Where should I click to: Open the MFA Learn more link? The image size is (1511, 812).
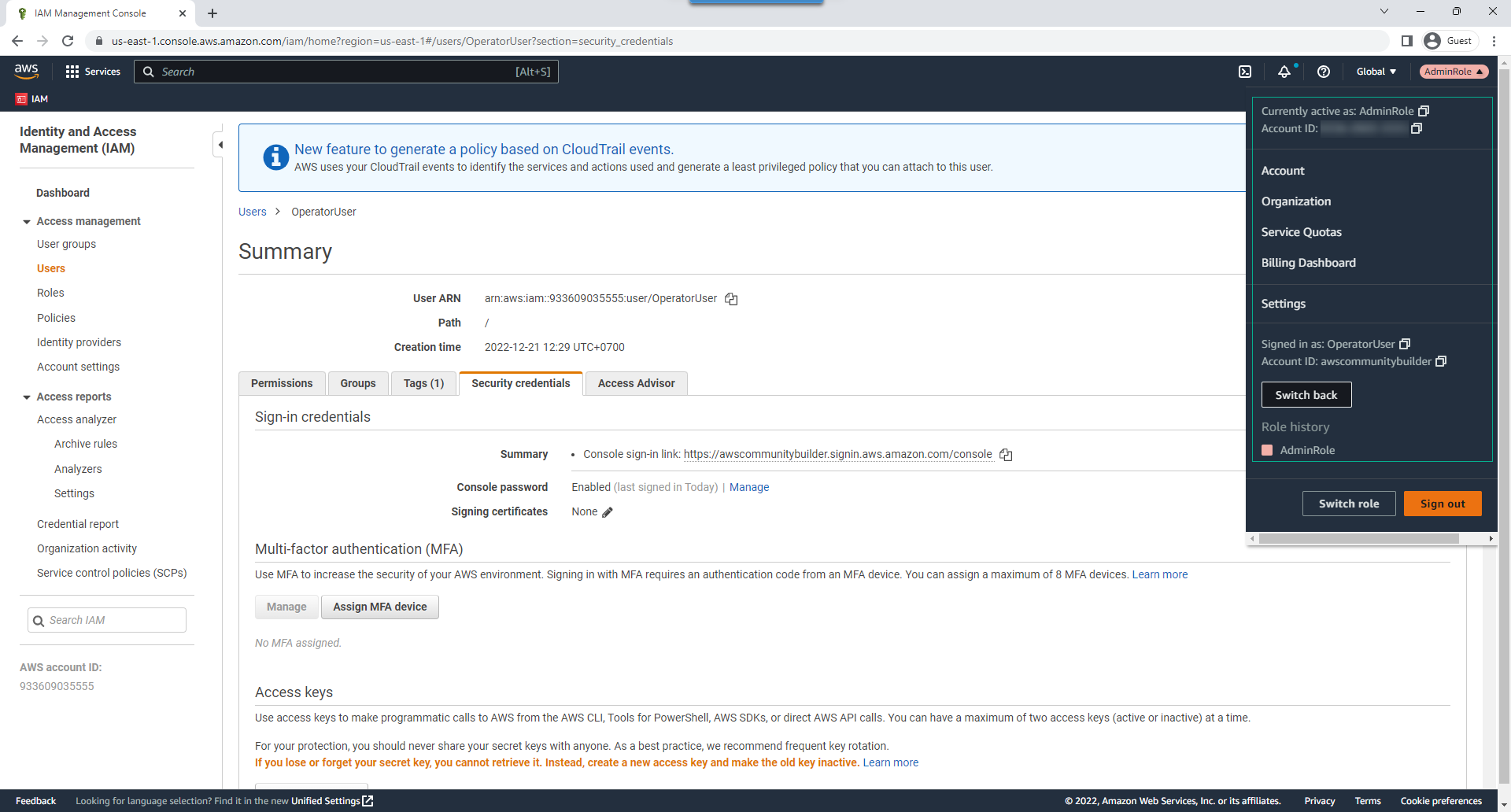click(1159, 574)
